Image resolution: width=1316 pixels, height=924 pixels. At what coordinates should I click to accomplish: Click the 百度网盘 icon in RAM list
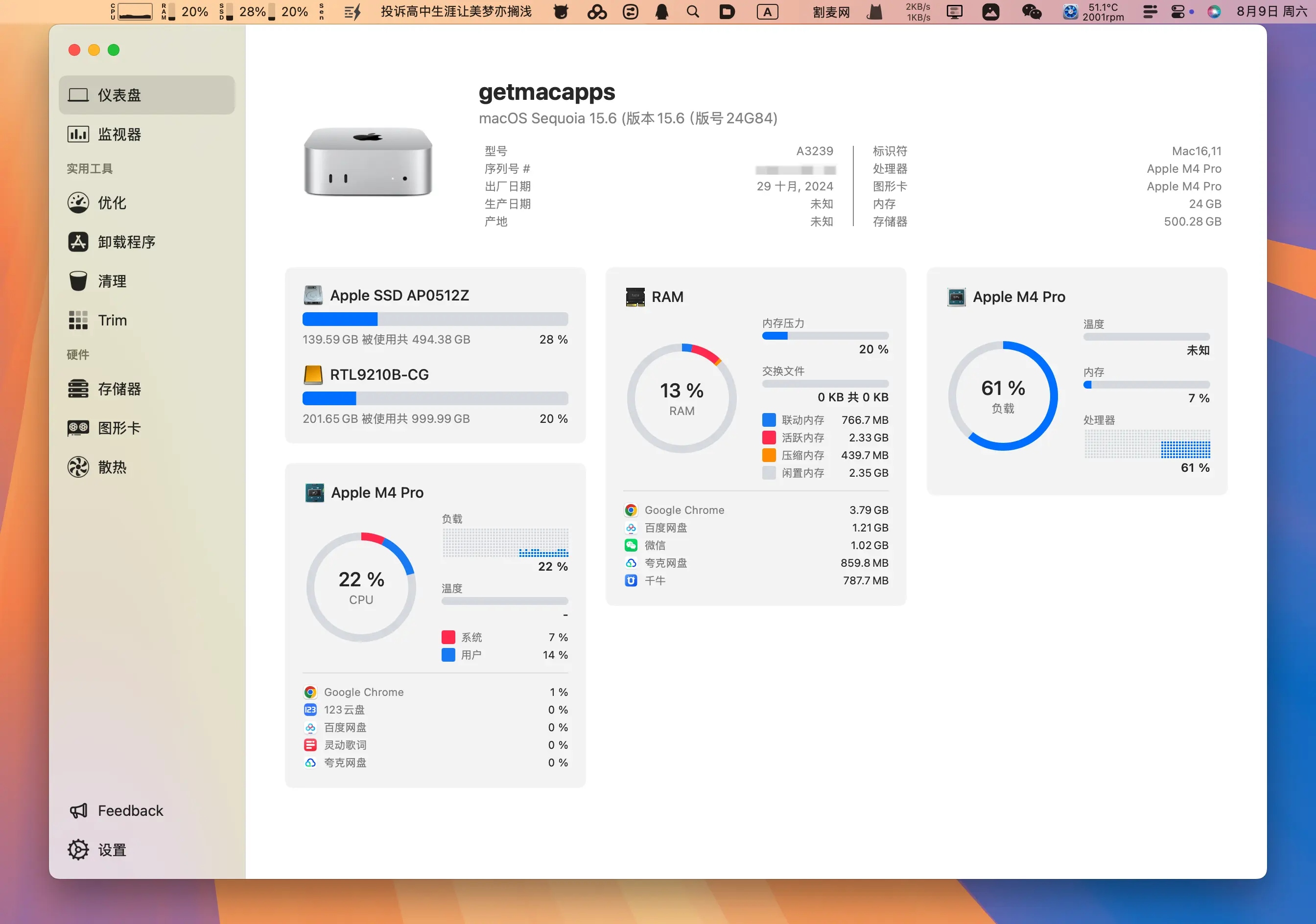pyautogui.click(x=631, y=528)
